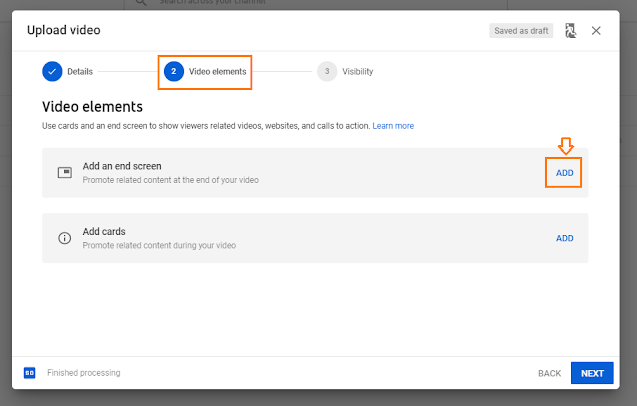Screen dimensions: 637x406
Task: Click the SD quality badge icon
Action: 29,373
